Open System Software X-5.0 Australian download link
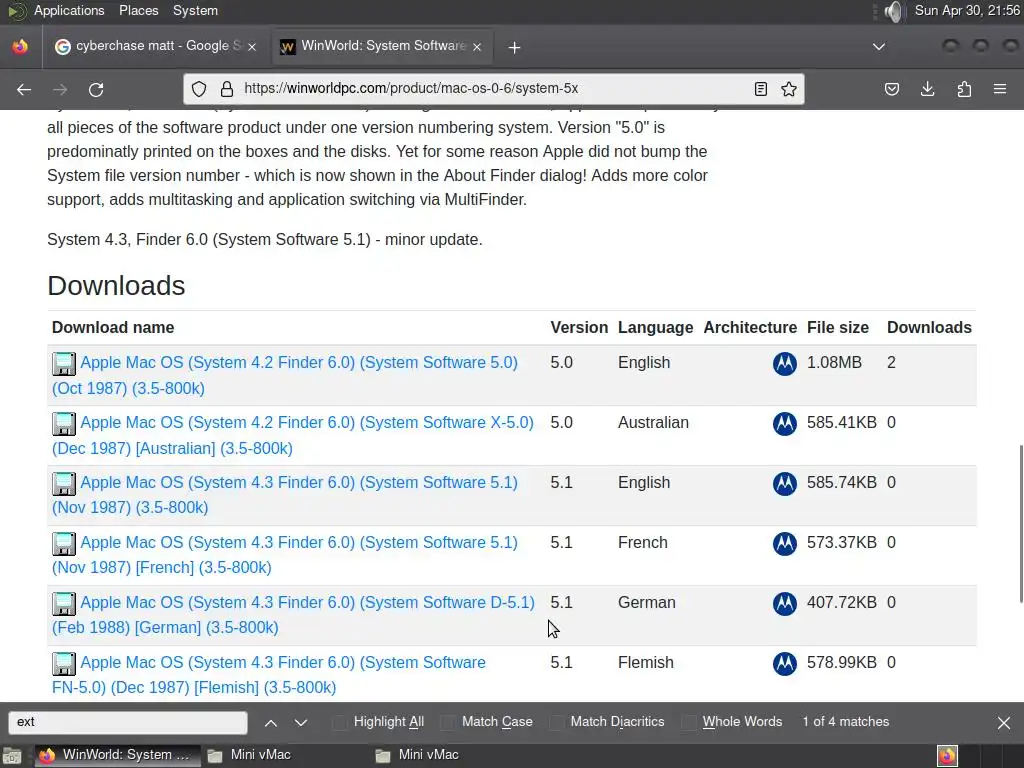This screenshot has height=768, width=1024. (x=293, y=436)
